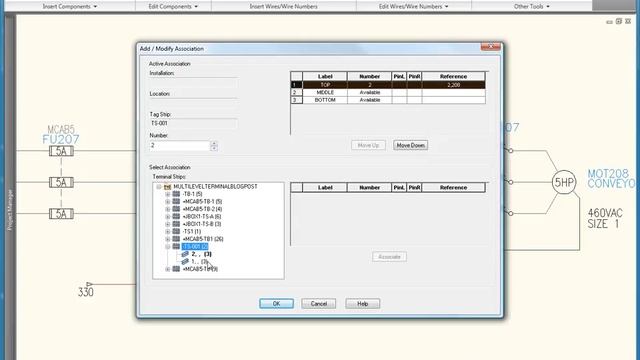640x360 pixels.
Task: Click the upper table's PinL column header
Action: pyautogui.click(x=399, y=76)
